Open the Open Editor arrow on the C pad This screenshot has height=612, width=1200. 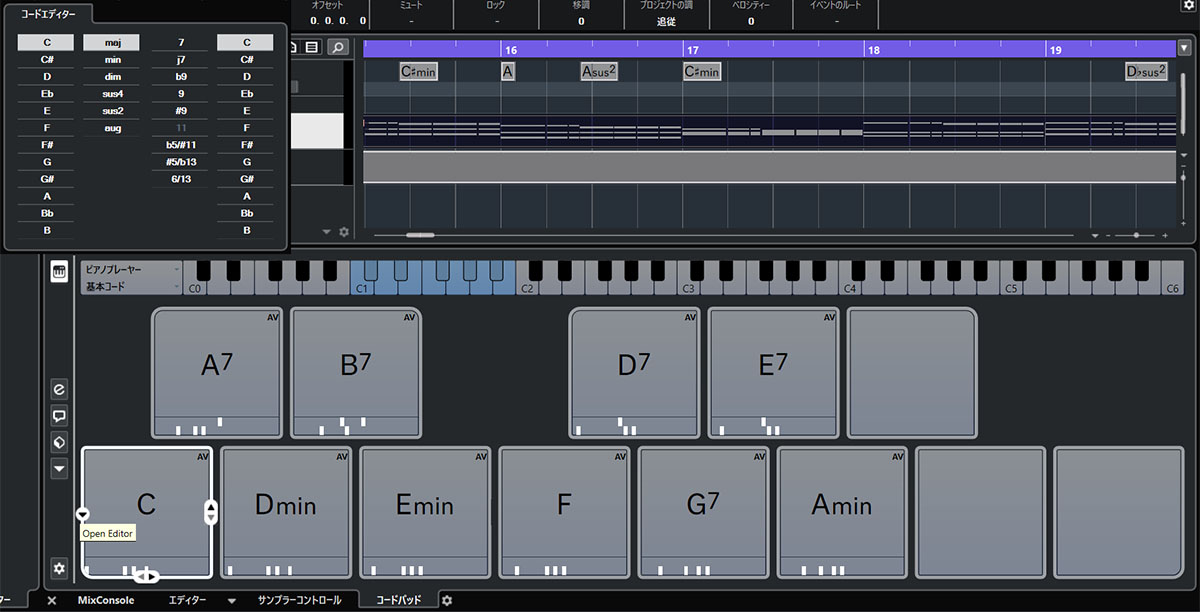point(83,513)
